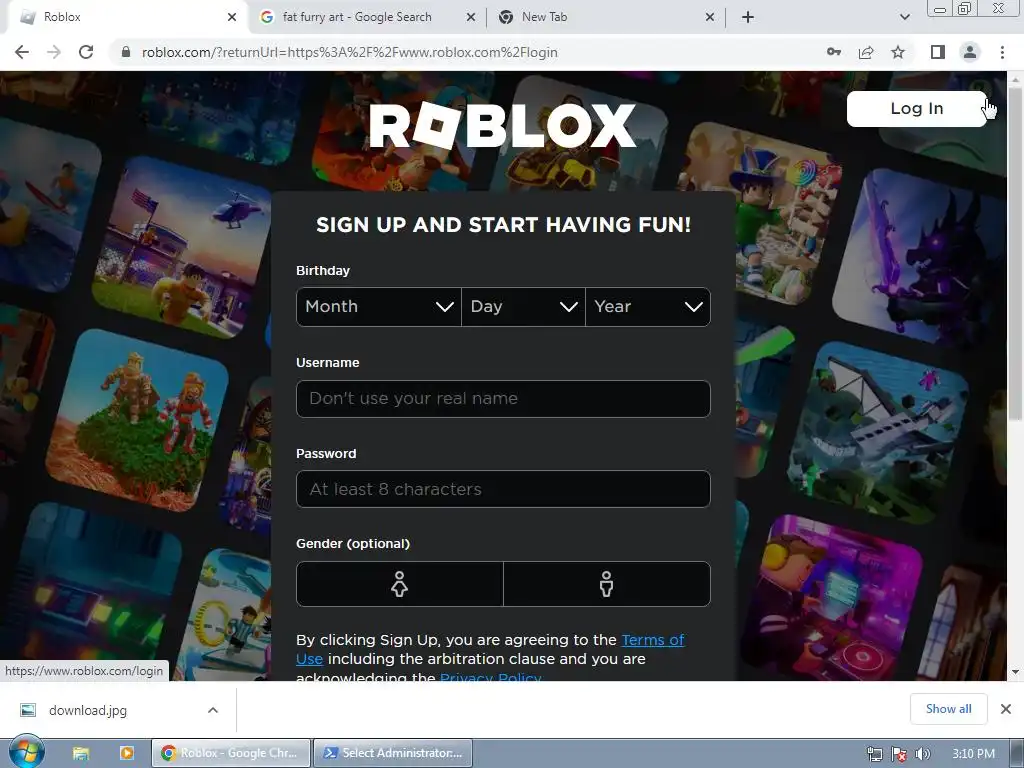
Task: Open Birthday Year dropdown
Action: coord(648,307)
